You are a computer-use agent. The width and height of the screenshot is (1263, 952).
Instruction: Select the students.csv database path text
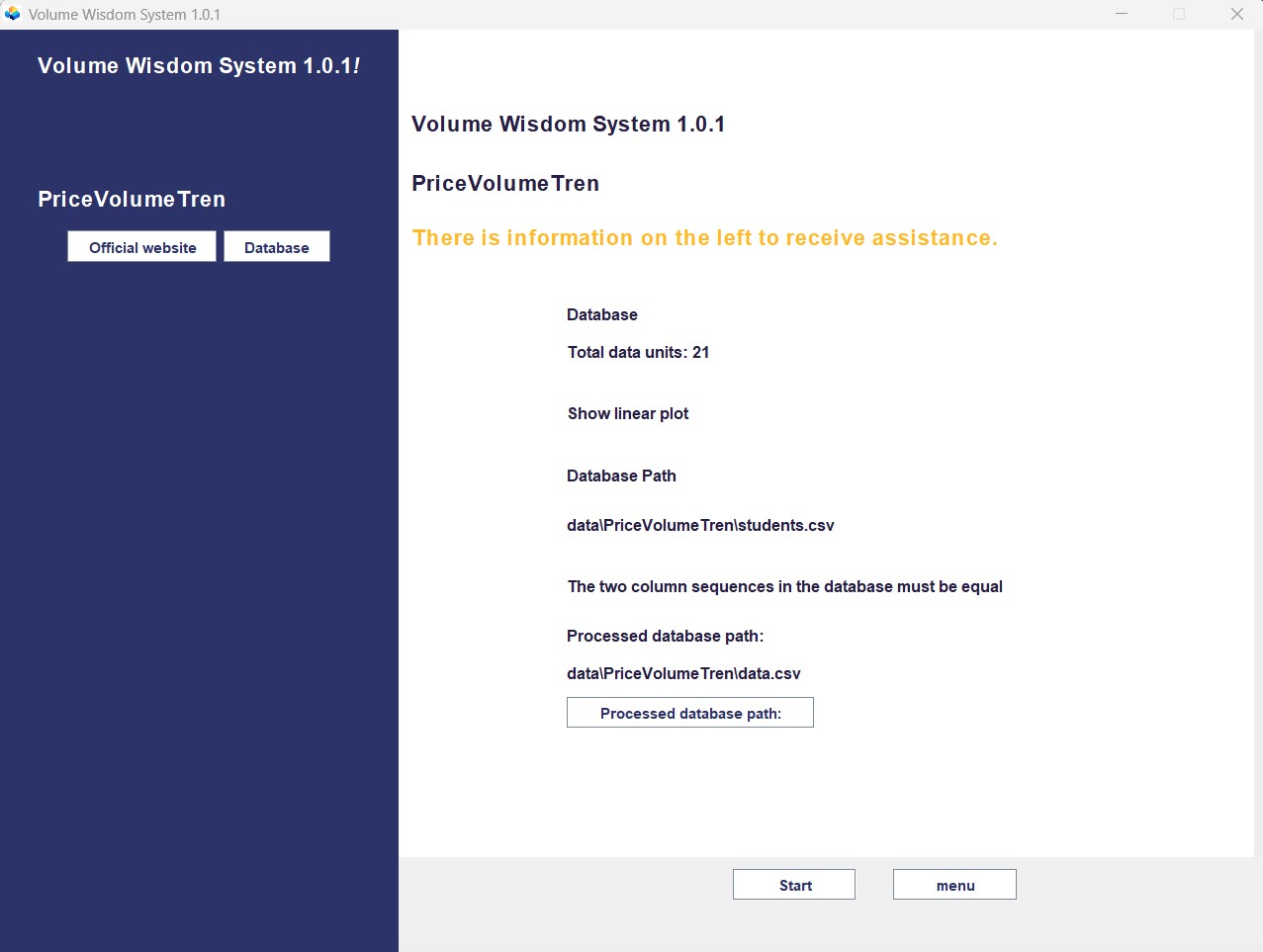[700, 525]
